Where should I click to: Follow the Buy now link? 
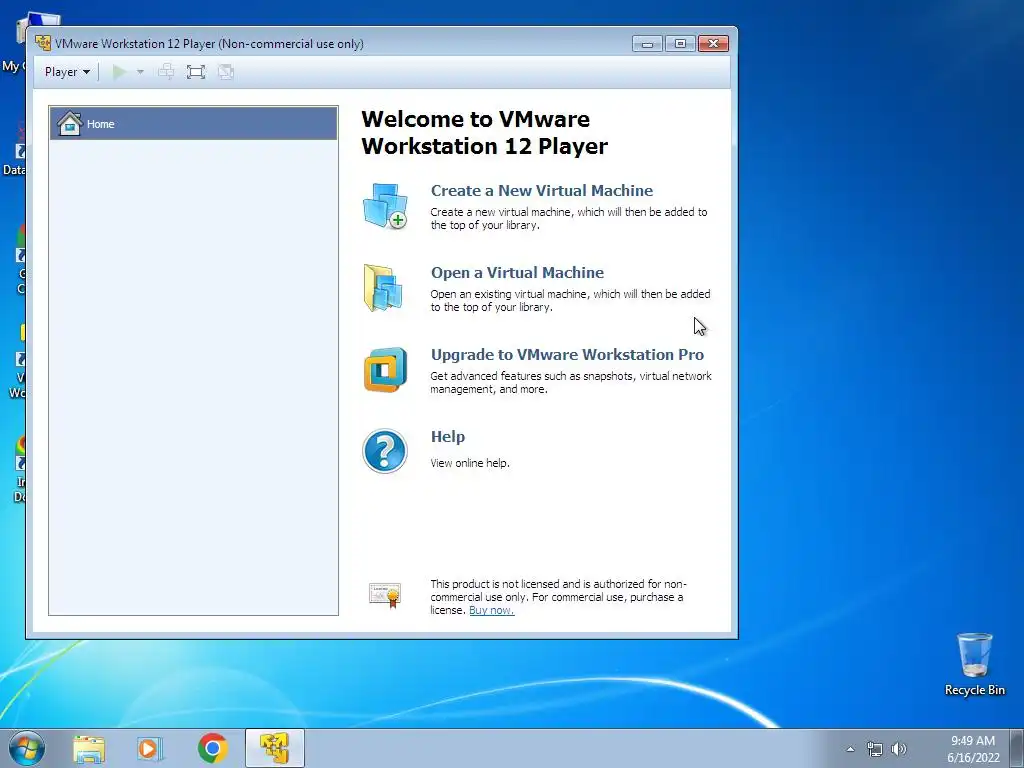491,611
